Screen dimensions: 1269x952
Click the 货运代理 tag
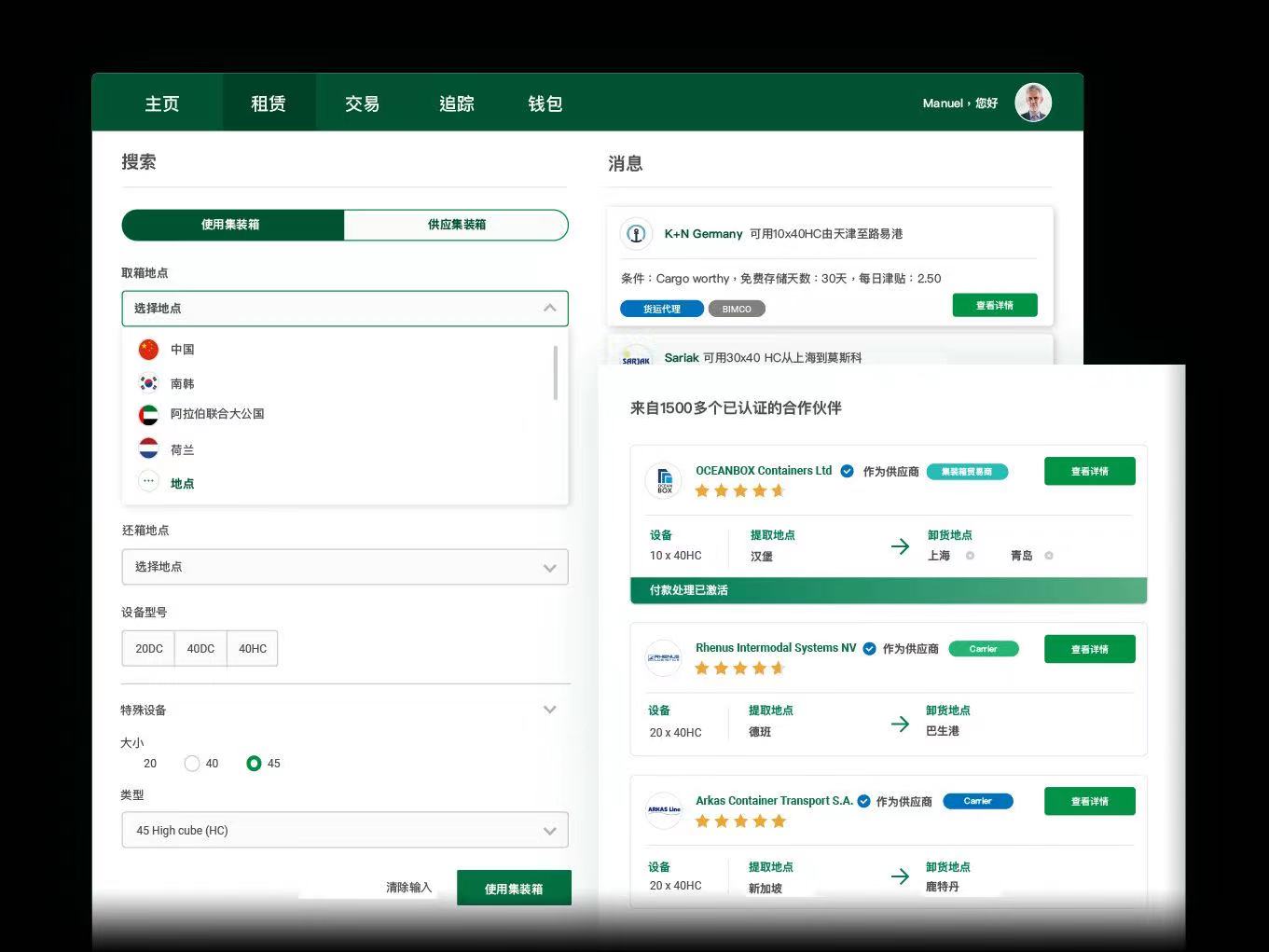662,309
